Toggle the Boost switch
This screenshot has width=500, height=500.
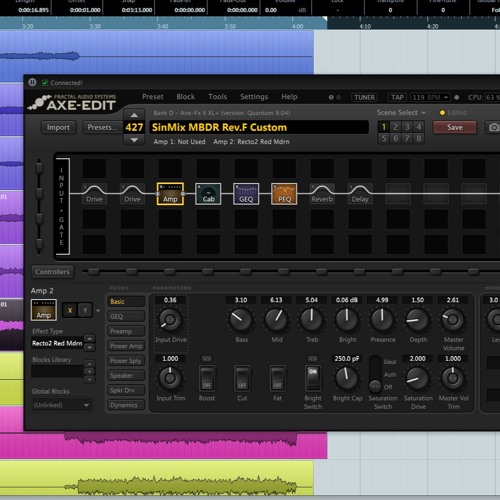tap(207, 378)
